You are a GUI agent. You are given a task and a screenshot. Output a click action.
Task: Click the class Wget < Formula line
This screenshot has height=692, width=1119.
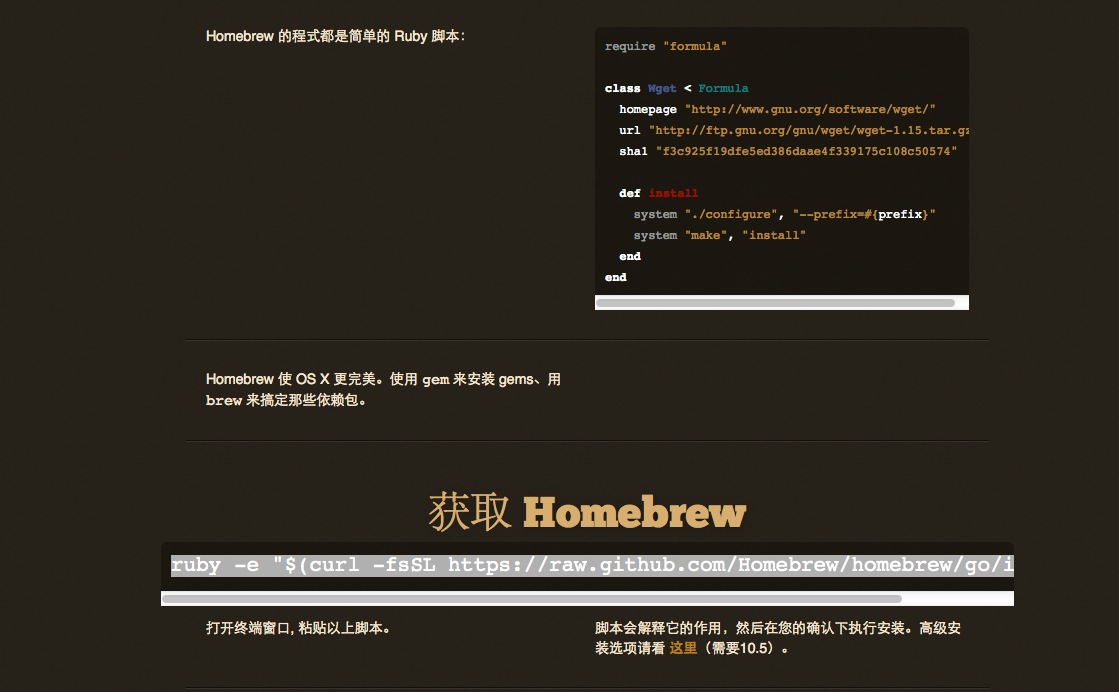[677, 88]
